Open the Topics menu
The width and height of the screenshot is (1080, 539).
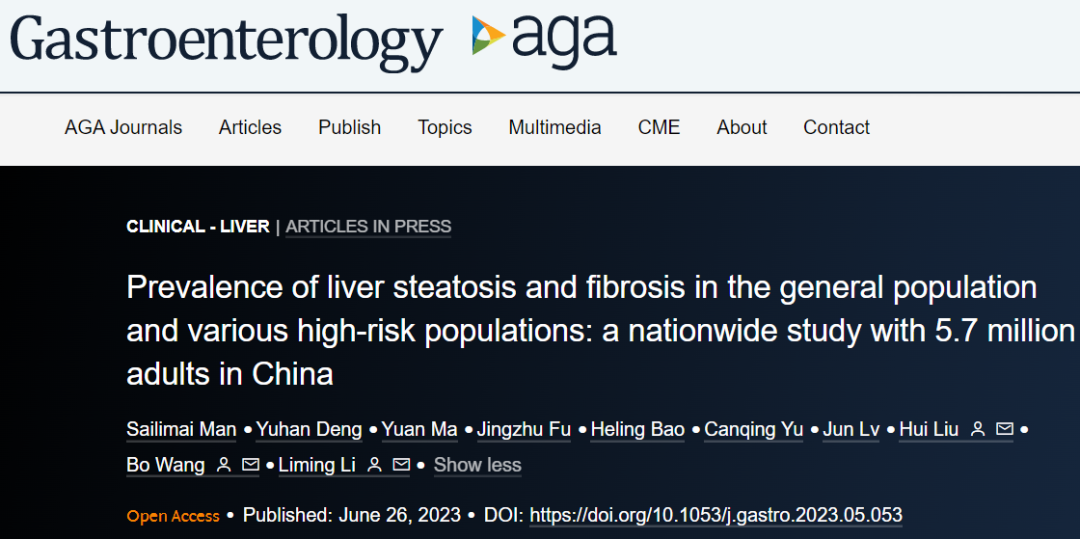click(445, 128)
